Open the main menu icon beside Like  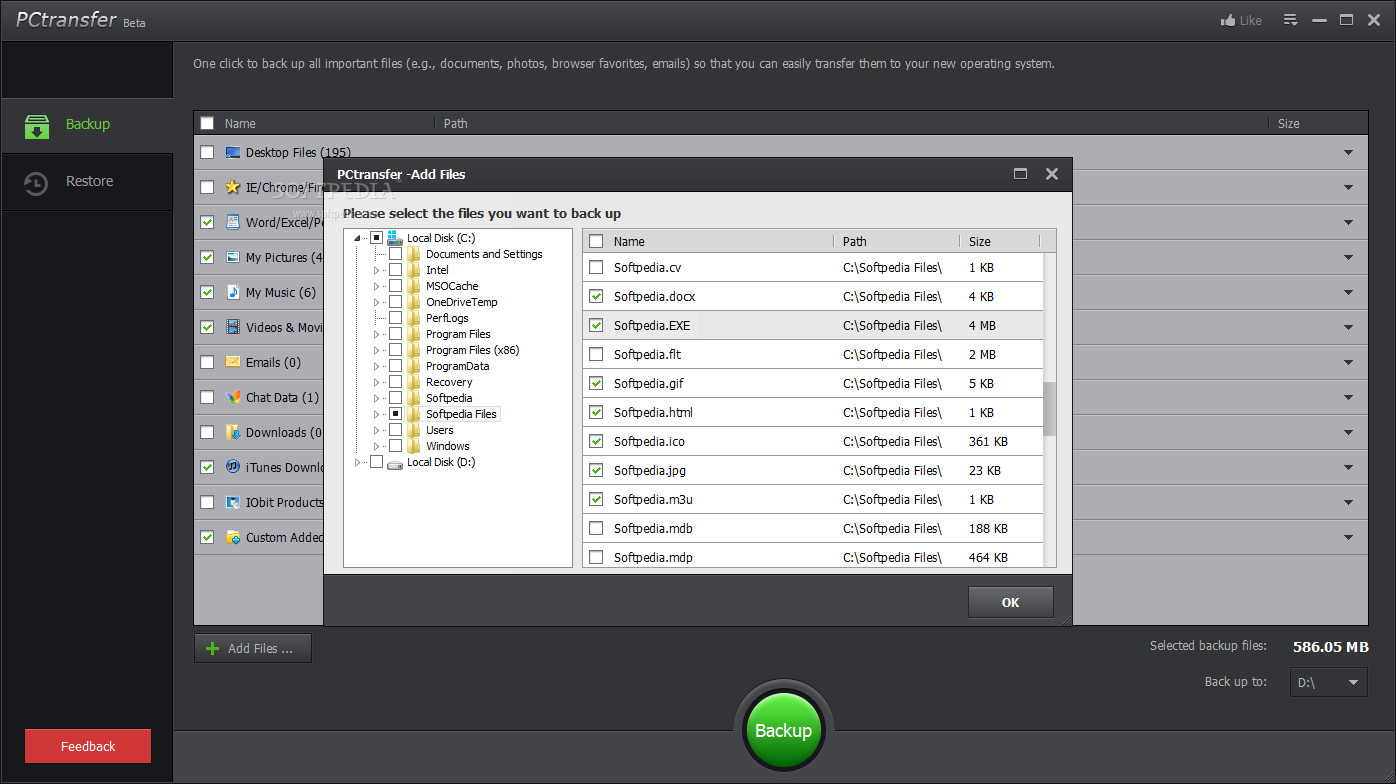1290,20
